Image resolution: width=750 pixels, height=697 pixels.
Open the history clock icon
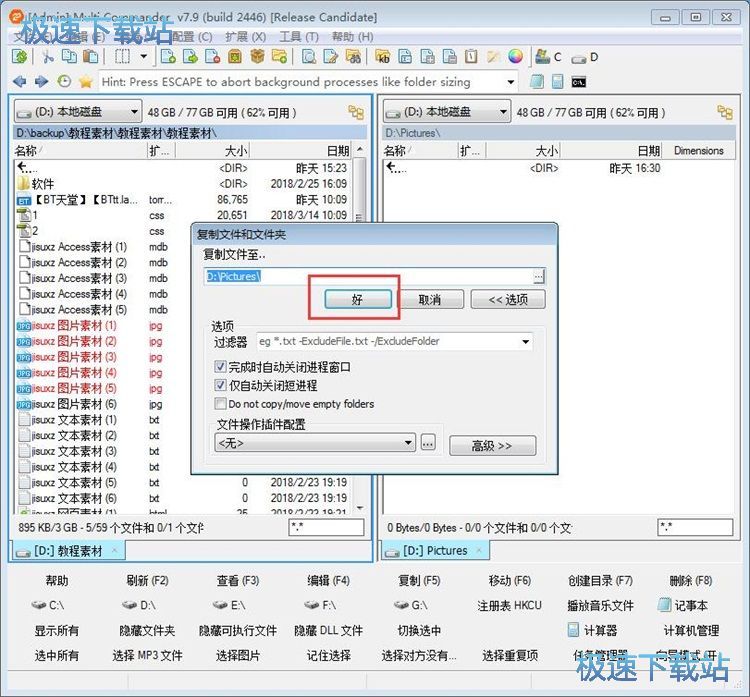pyautogui.click(x=64, y=82)
